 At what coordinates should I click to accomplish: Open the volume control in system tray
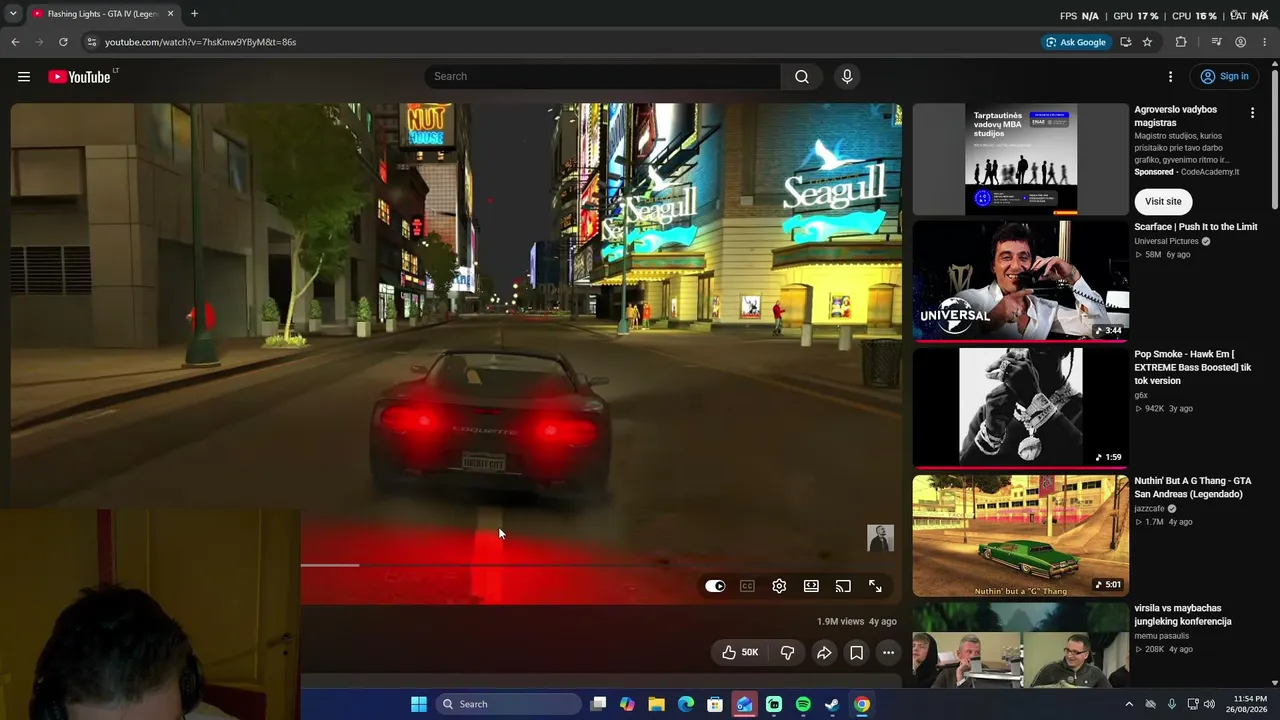1209,704
